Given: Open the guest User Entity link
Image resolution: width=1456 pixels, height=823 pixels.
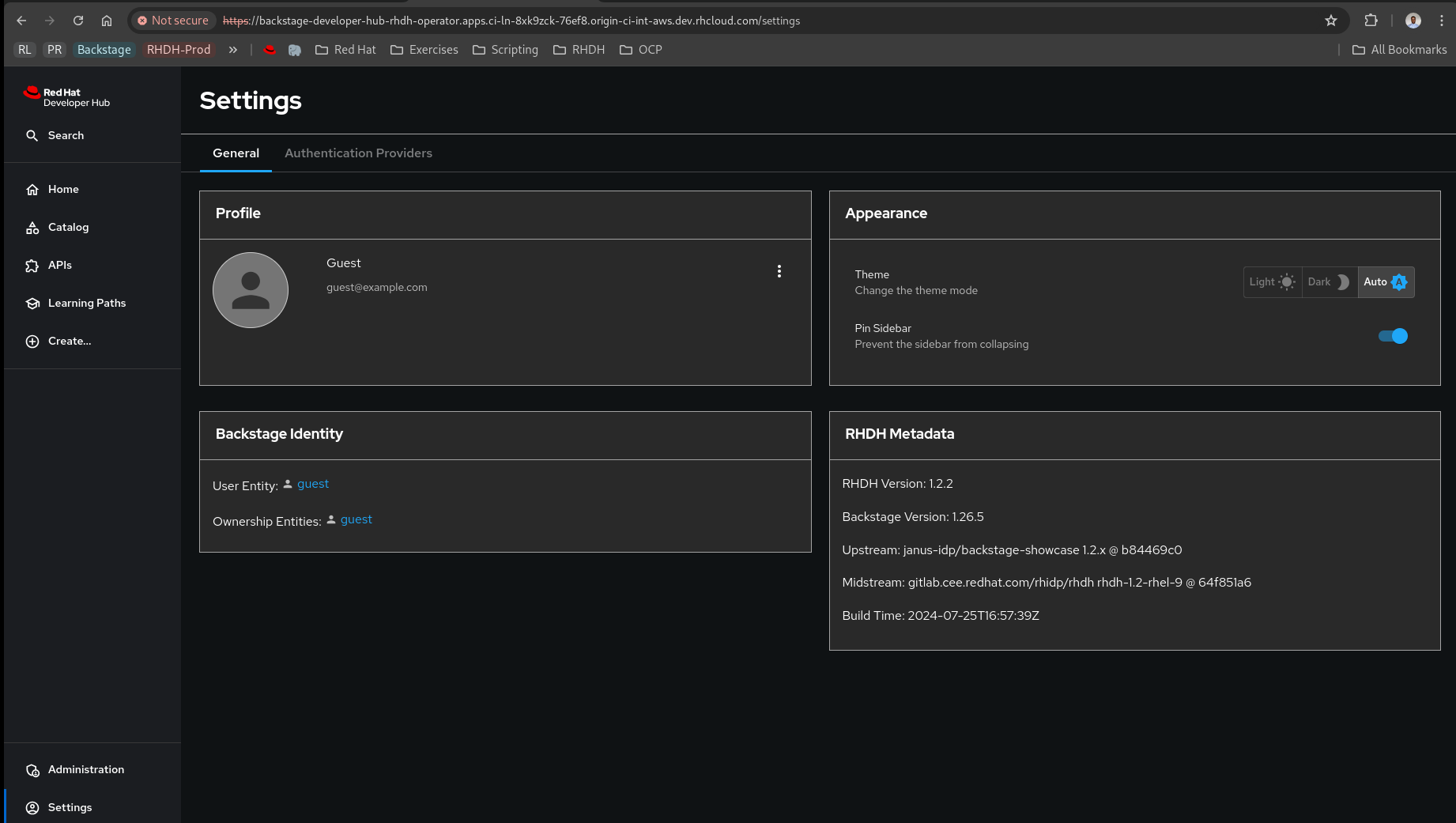Looking at the screenshot, I should click(x=313, y=485).
